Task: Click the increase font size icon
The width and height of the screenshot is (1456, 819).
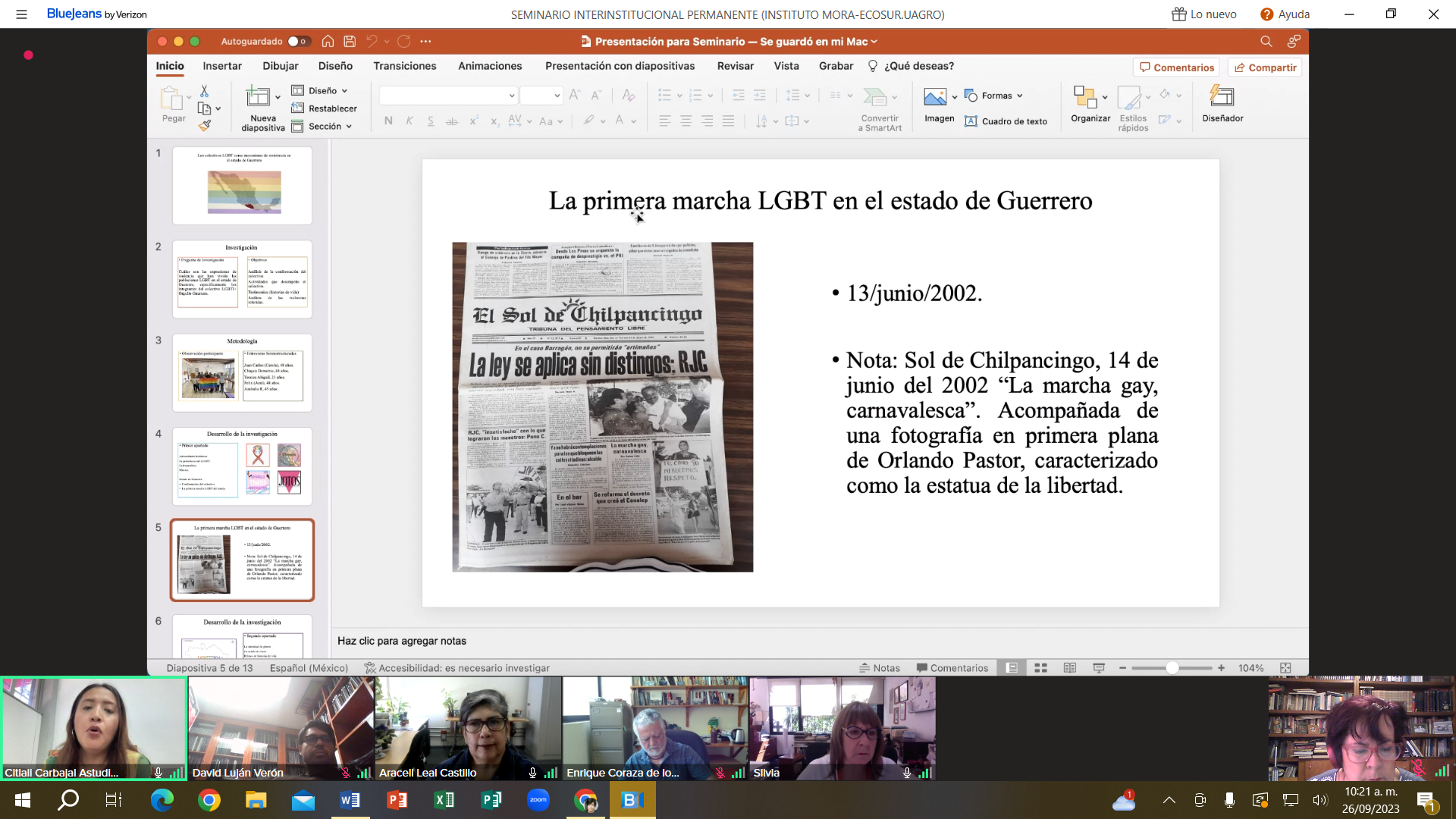Action: click(x=574, y=95)
